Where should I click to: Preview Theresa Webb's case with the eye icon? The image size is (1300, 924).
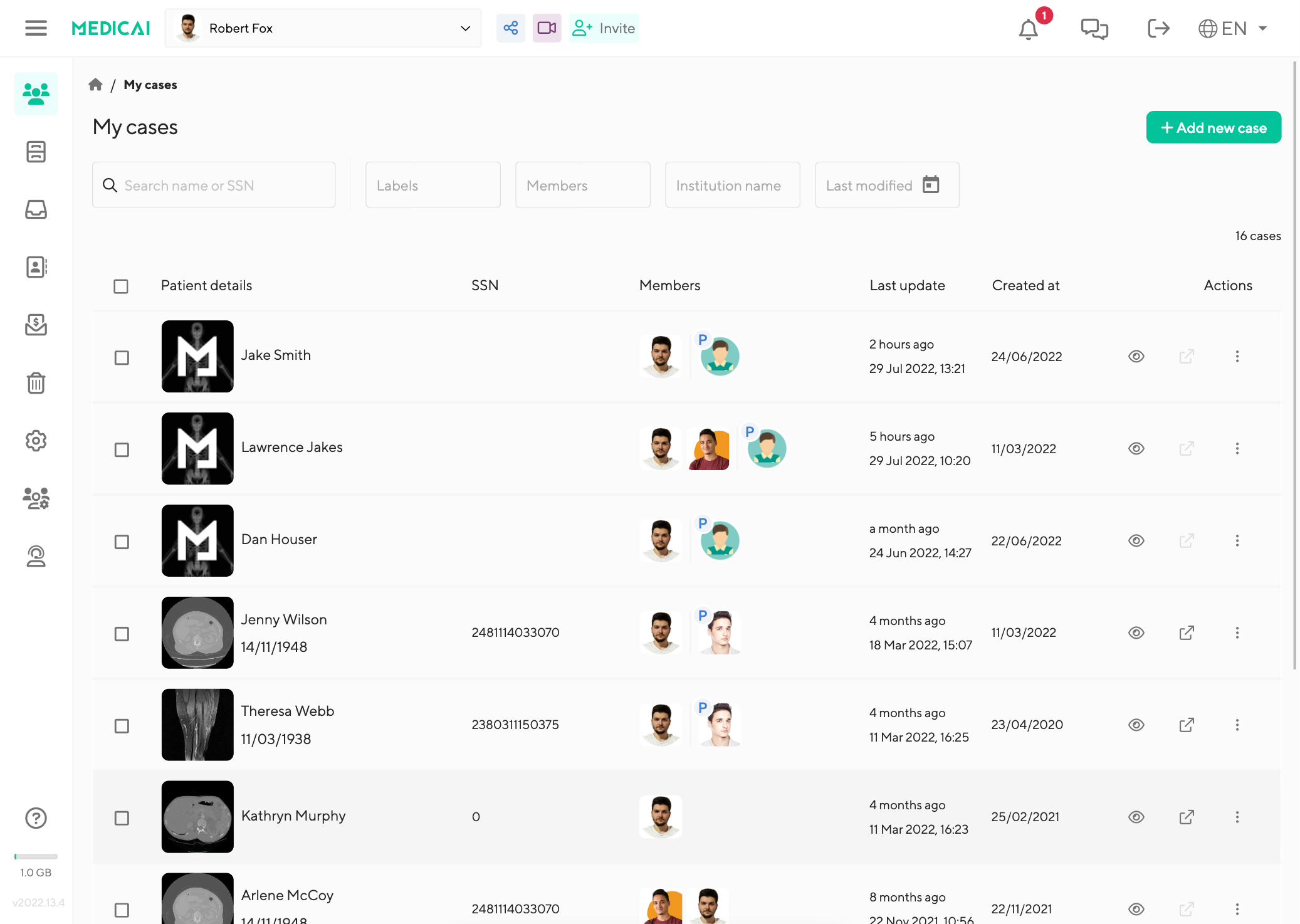click(1136, 725)
